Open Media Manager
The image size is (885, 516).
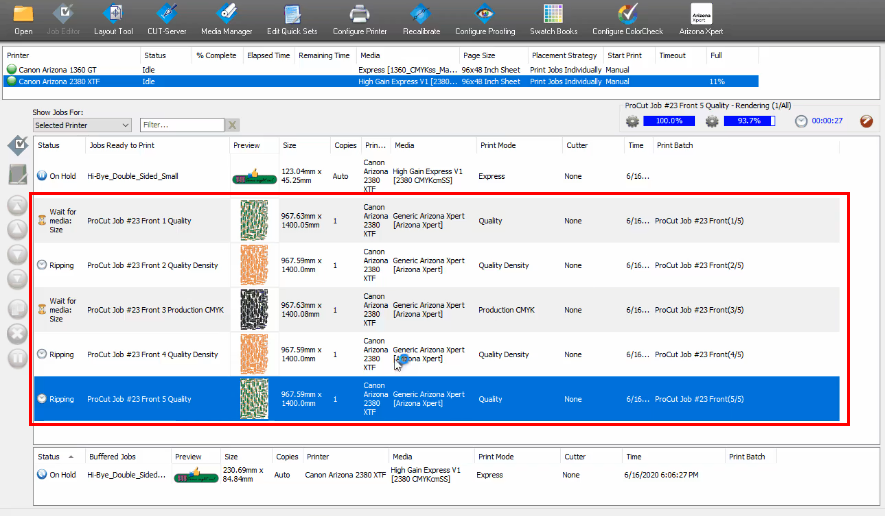[228, 17]
